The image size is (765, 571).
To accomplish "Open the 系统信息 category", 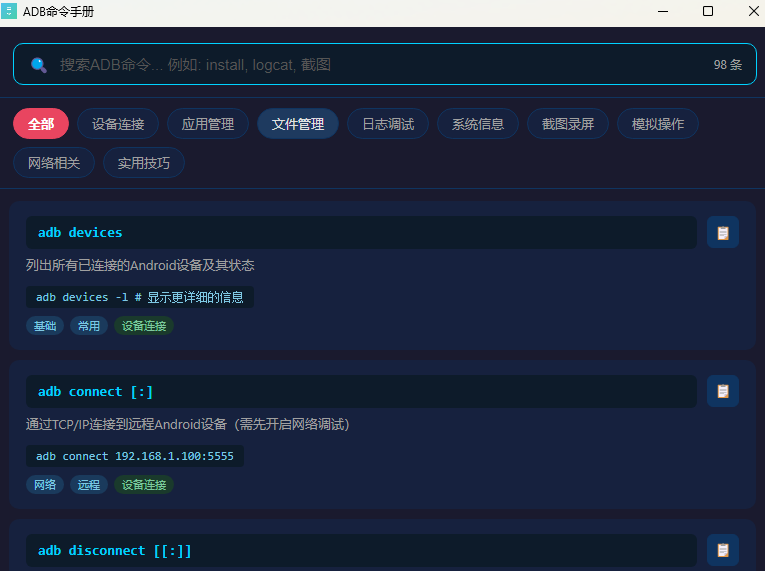I will (478, 124).
